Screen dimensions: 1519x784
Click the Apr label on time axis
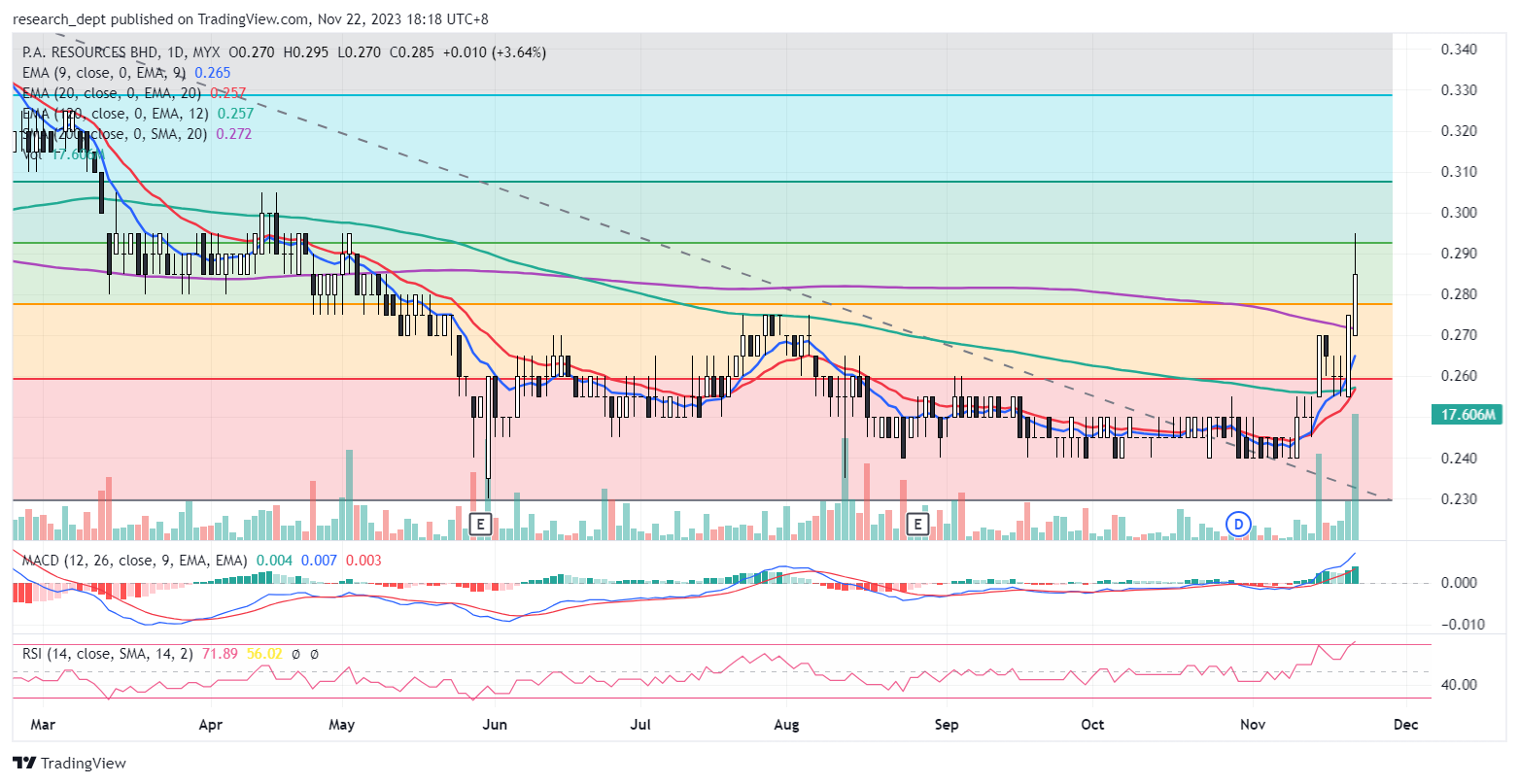click(x=210, y=725)
